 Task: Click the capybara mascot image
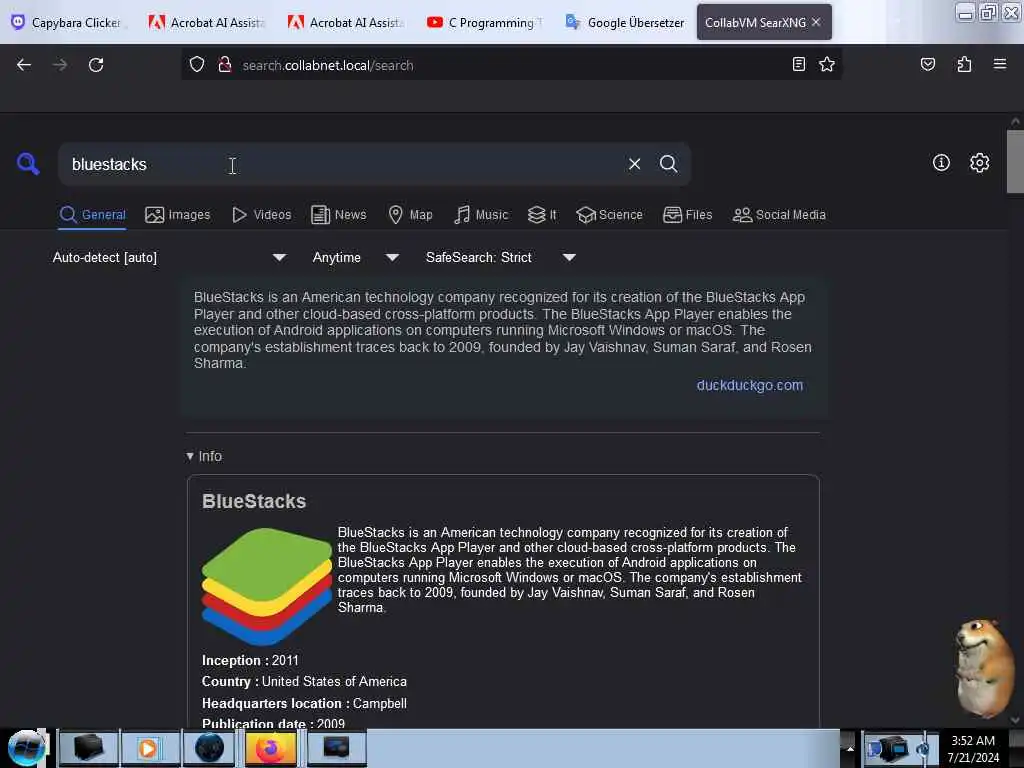coord(985,667)
